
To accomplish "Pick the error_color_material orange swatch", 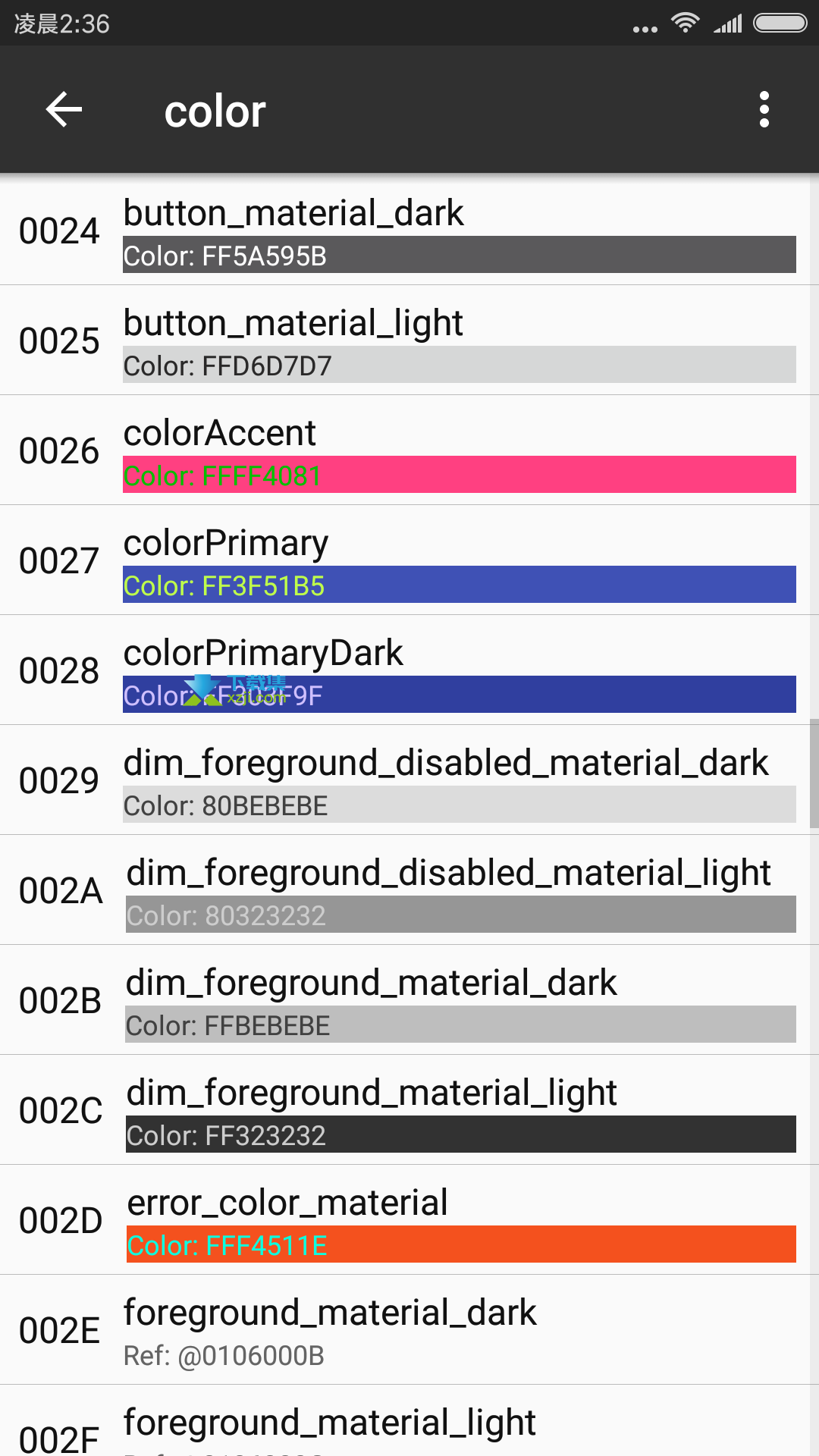I will 461,1244.
